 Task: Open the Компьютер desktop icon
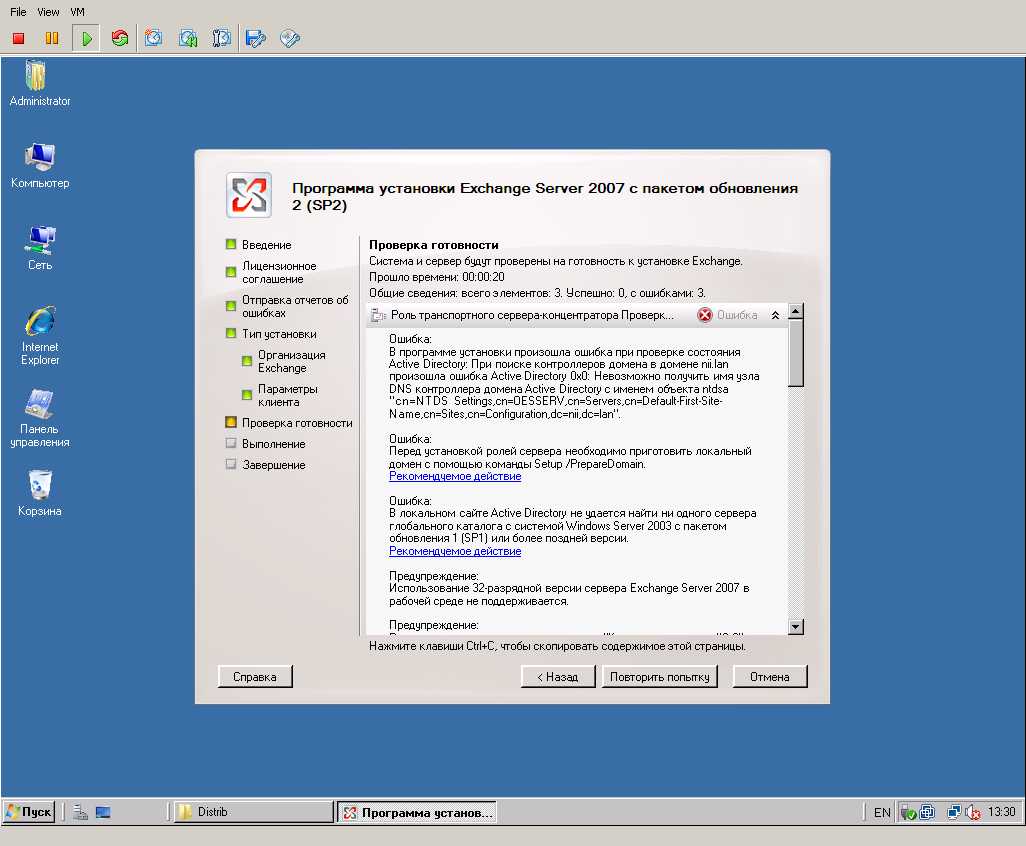pos(40,166)
